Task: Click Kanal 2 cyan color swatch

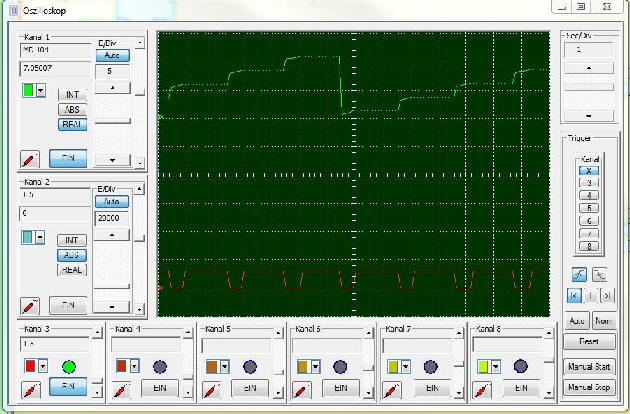Action: (x=28, y=237)
